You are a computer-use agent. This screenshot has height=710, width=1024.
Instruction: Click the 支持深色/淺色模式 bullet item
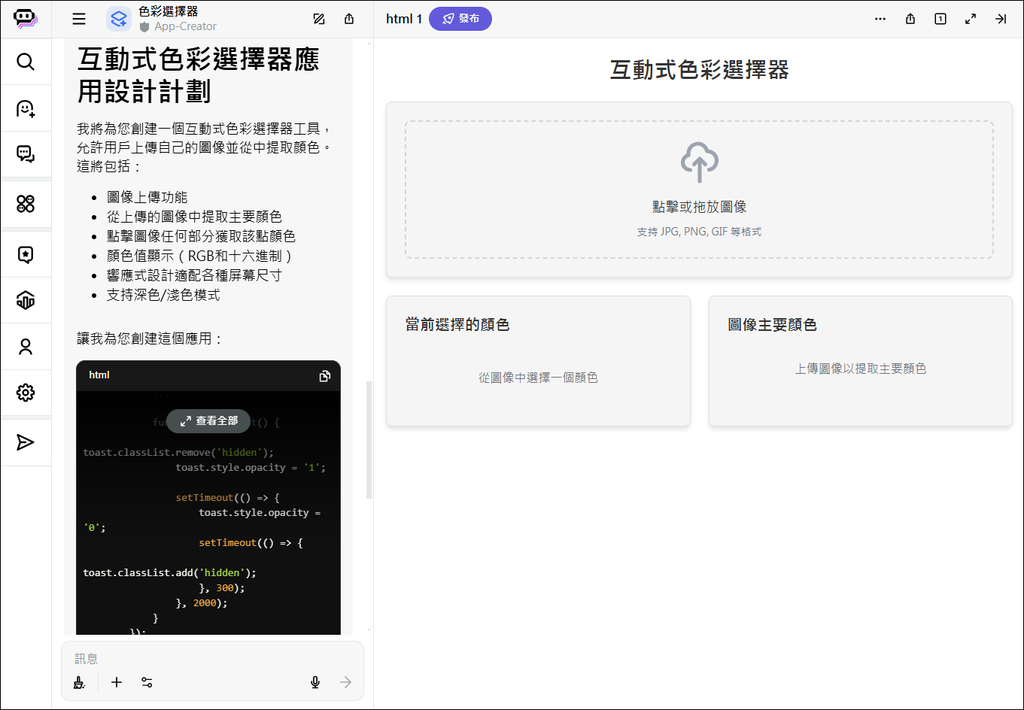point(163,295)
